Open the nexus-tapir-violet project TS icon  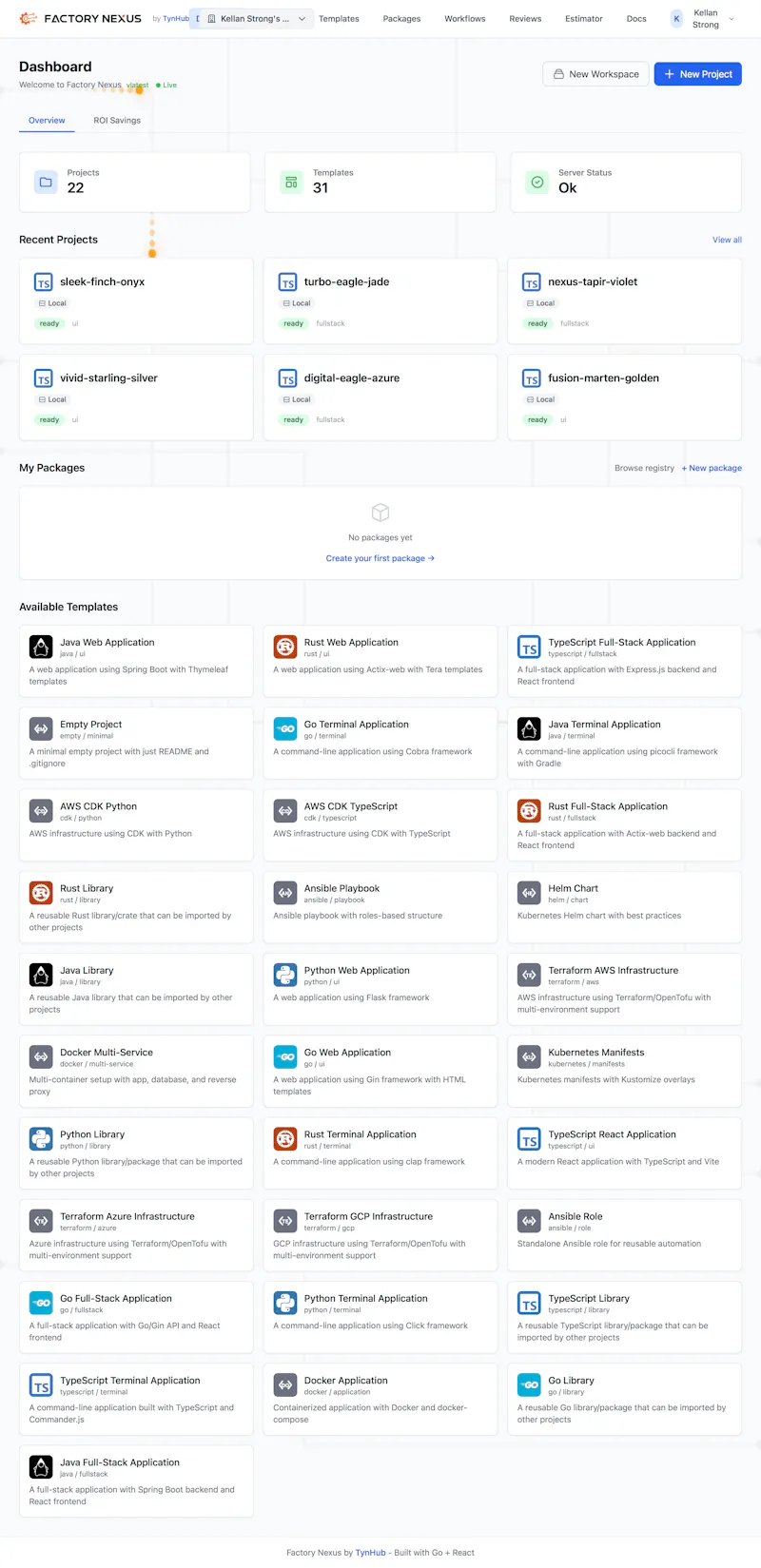tap(532, 282)
